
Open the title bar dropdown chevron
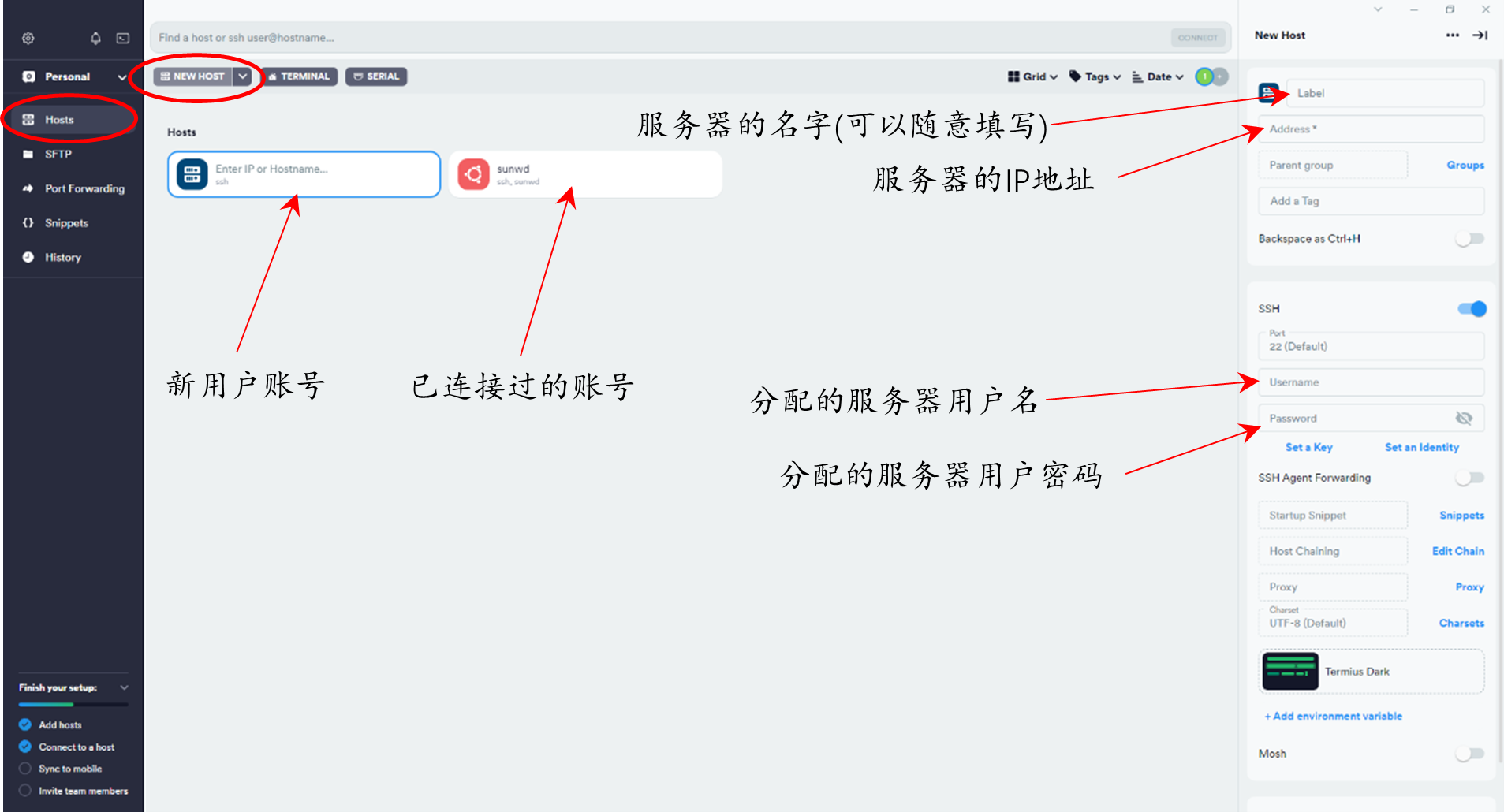1378,9
